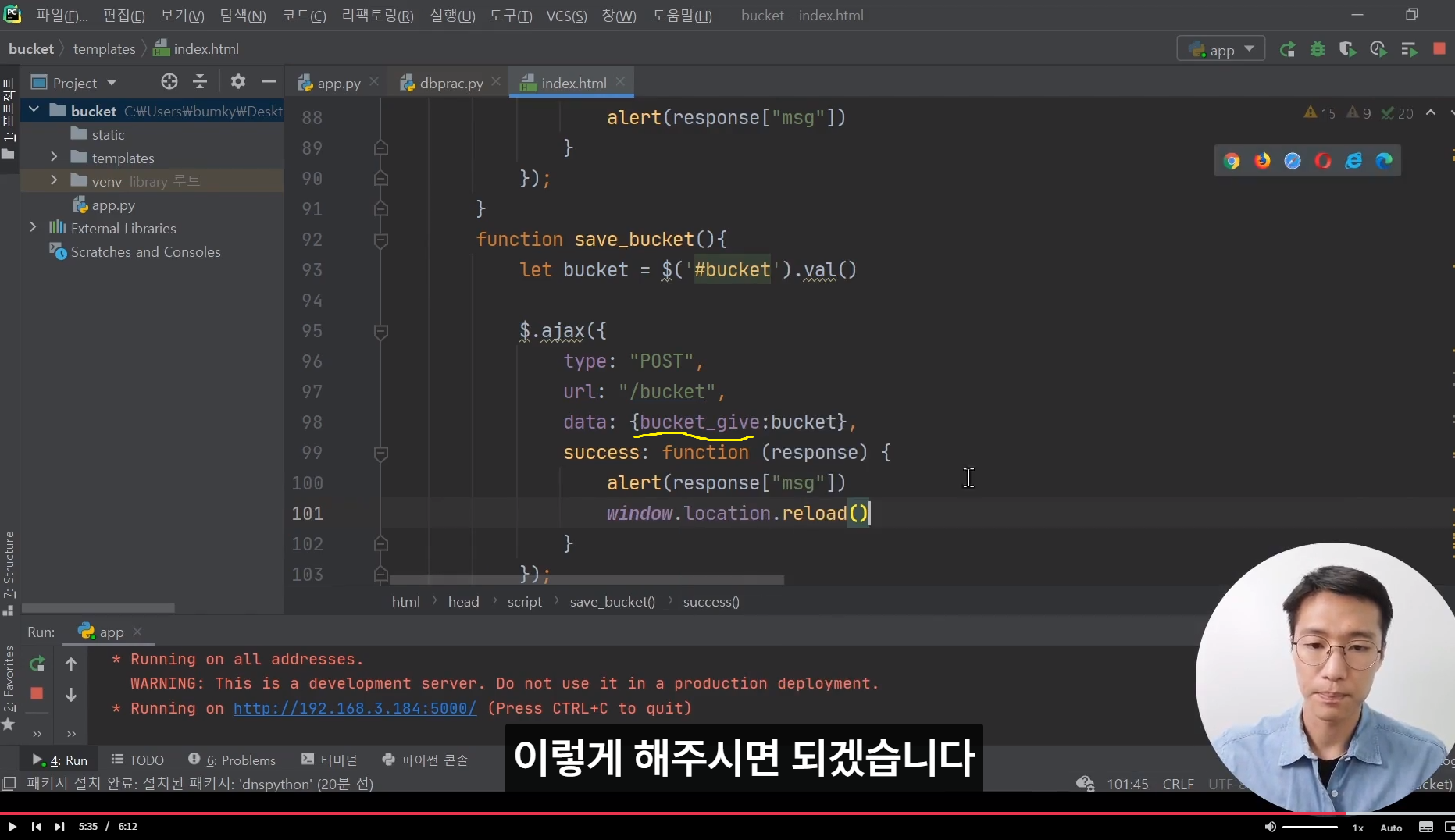Click the Locate/Select Opened File target icon
The height and width of the screenshot is (840, 1455).
point(169,82)
